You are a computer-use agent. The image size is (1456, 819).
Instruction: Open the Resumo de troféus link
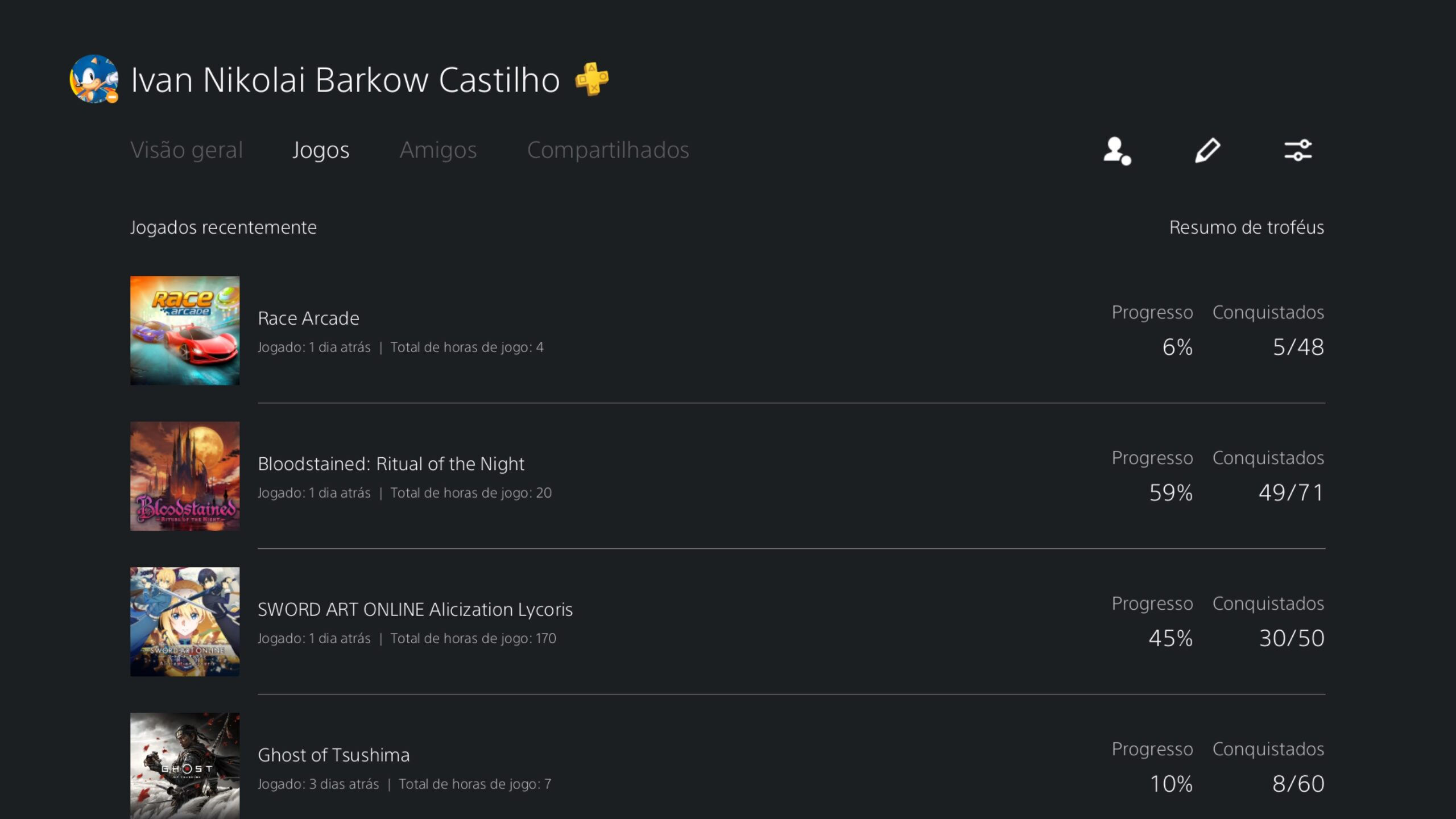(1247, 227)
